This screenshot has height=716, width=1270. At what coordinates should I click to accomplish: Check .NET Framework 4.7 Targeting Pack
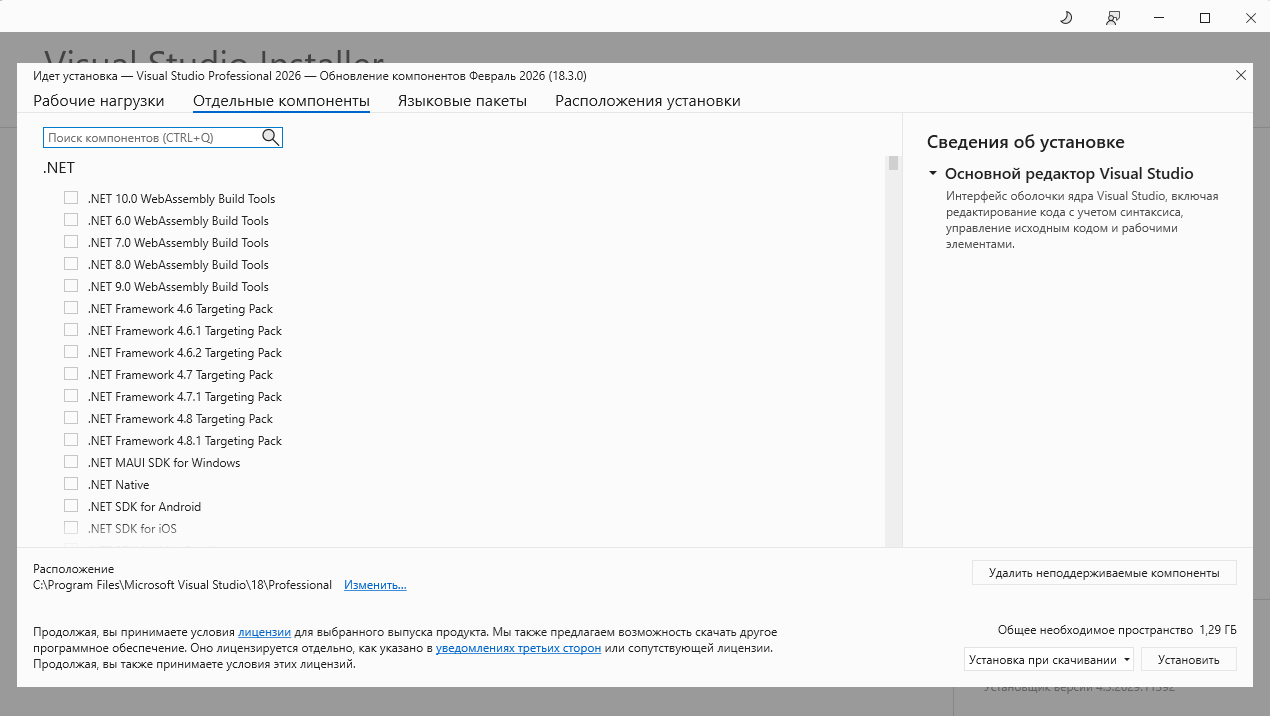(71, 374)
